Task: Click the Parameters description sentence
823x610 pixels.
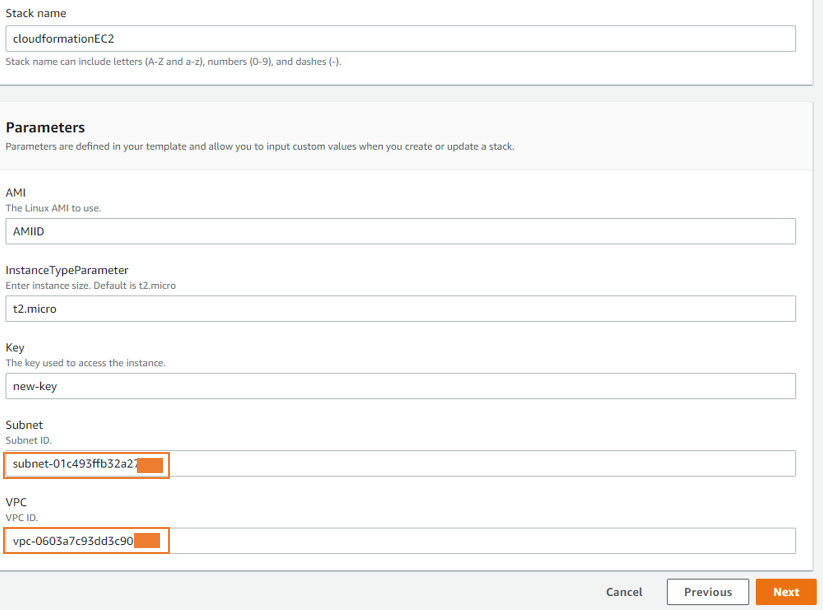Action: coord(260,146)
